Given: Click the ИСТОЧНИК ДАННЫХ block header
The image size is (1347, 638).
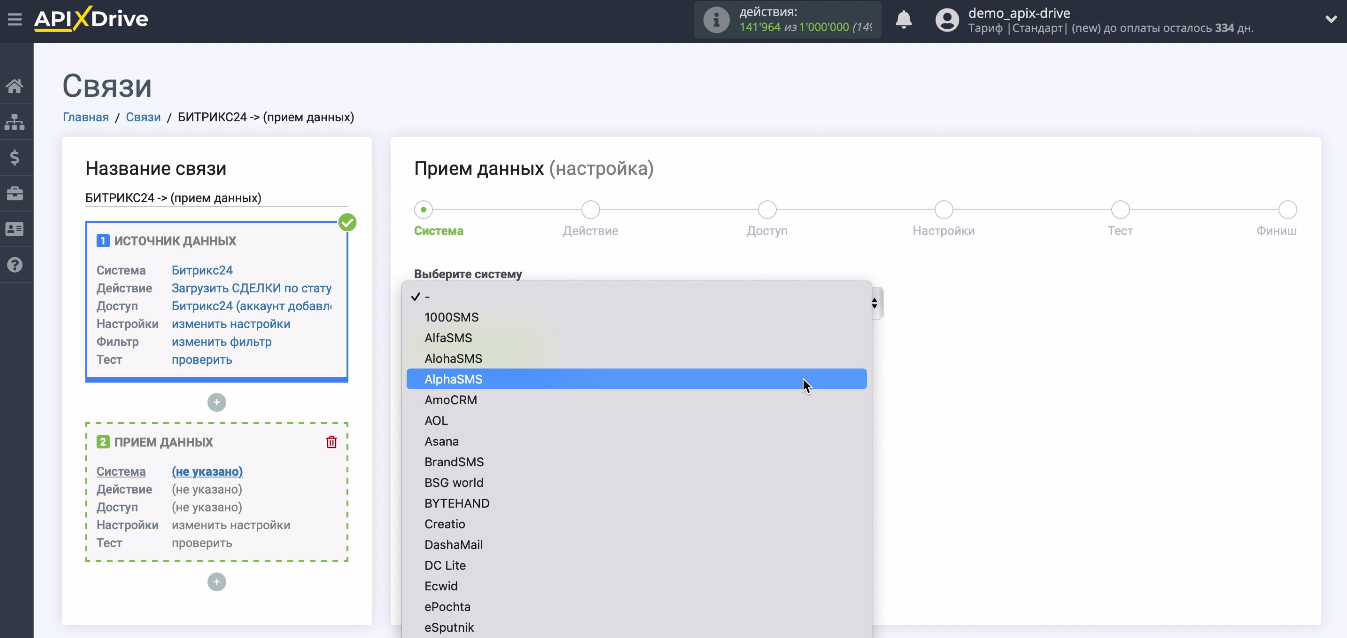Looking at the screenshot, I should click(175, 241).
